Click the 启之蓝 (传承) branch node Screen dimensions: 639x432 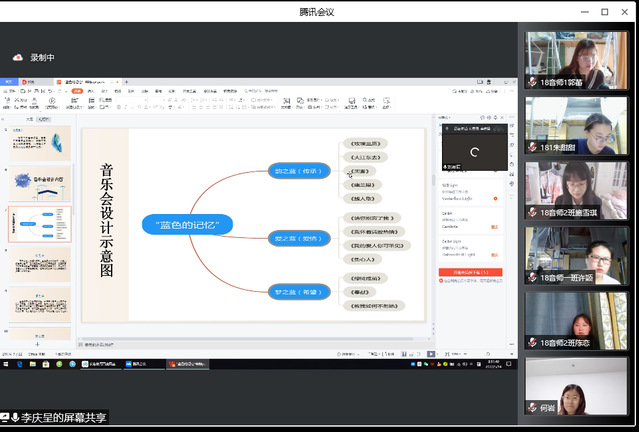298,171
